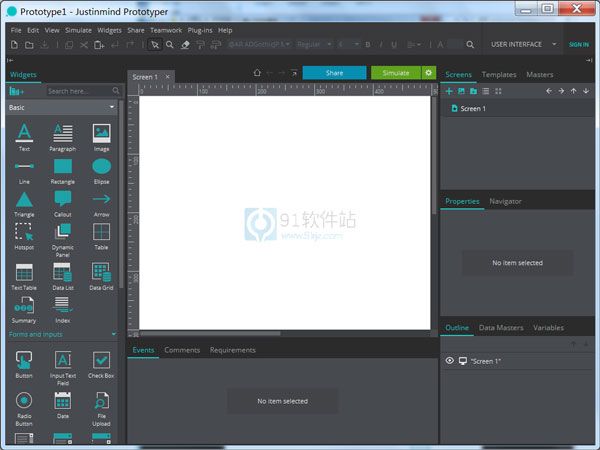Click the Check Box widget

pyautogui.click(x=101, y=360)
